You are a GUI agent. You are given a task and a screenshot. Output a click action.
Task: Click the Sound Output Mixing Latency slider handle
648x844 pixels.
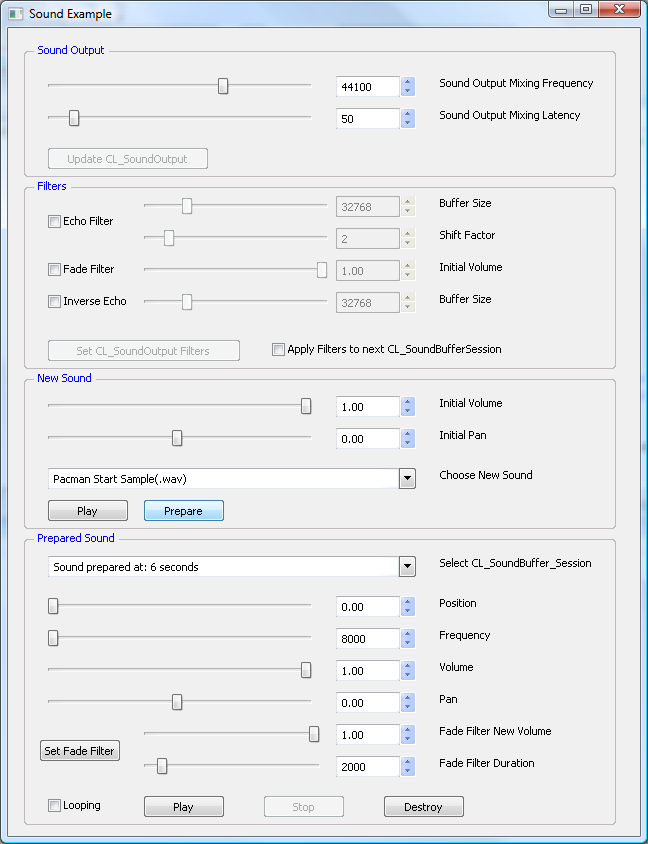[74, 119]
